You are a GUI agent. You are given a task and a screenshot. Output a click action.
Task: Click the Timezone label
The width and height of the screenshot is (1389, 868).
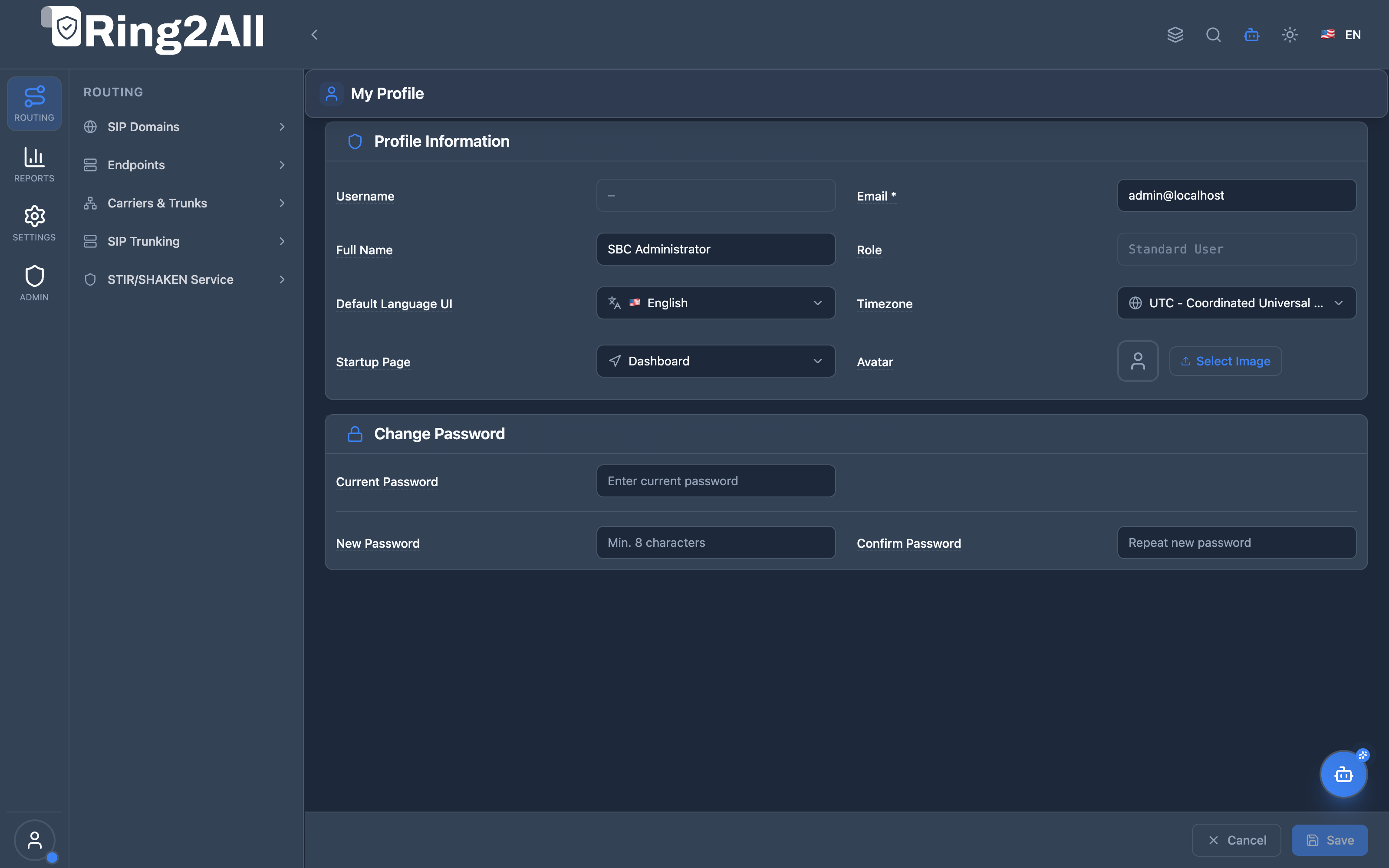click(x=885, y=304)
